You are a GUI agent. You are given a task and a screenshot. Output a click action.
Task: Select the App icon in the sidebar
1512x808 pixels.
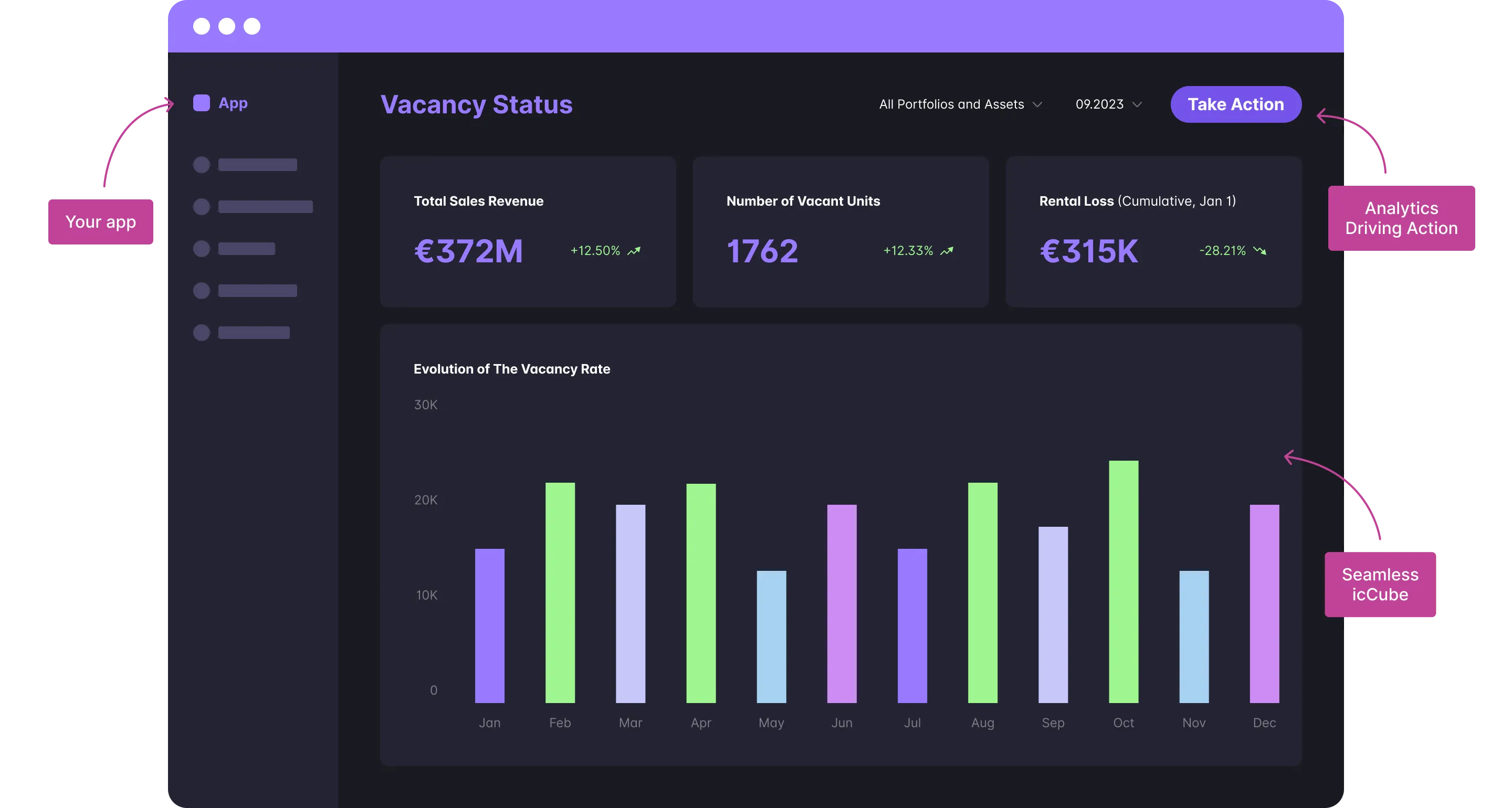click(x=201, y=103)
